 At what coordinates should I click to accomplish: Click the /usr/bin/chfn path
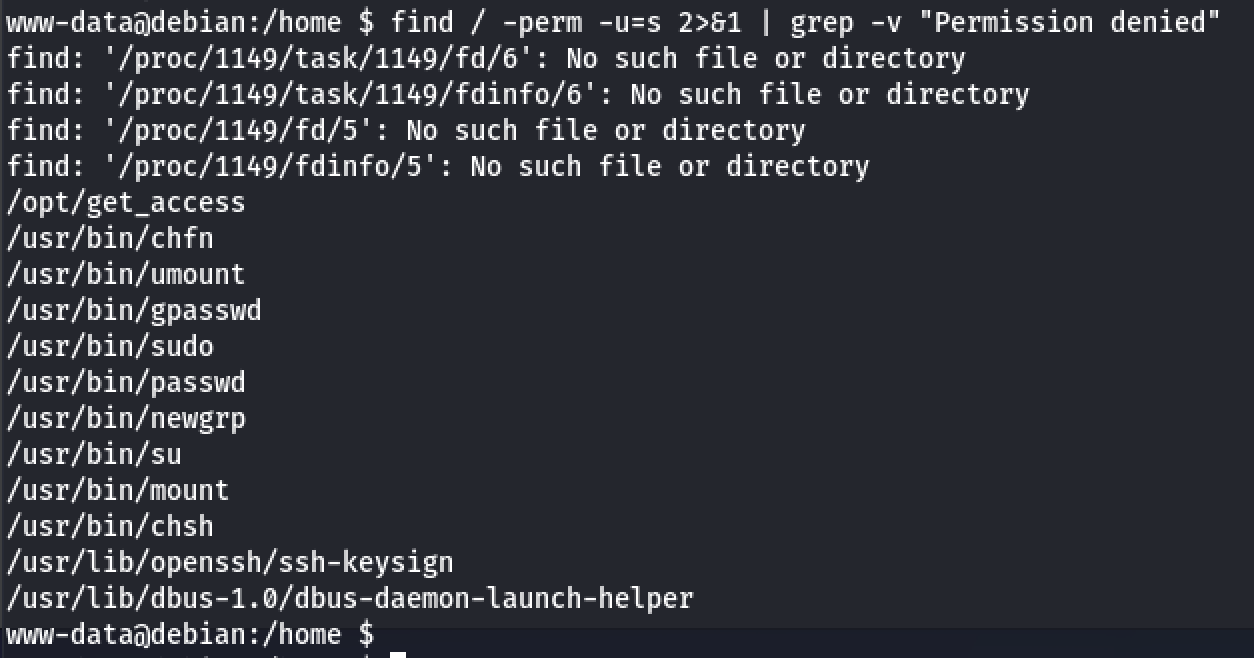[x=110, y=239]
